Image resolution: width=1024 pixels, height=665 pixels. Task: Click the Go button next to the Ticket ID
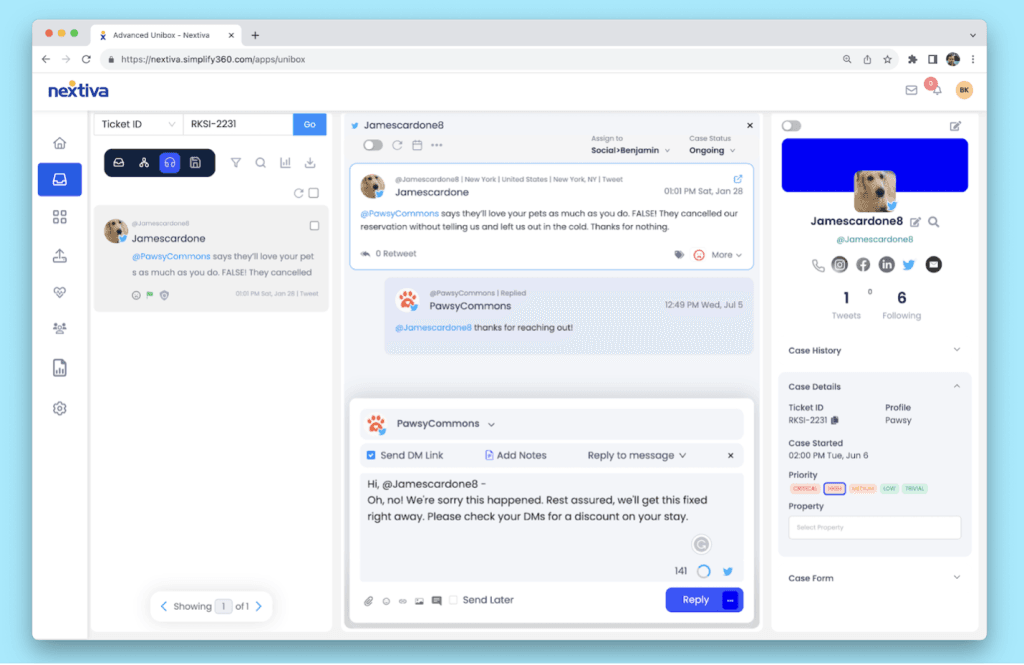point(309,124)
